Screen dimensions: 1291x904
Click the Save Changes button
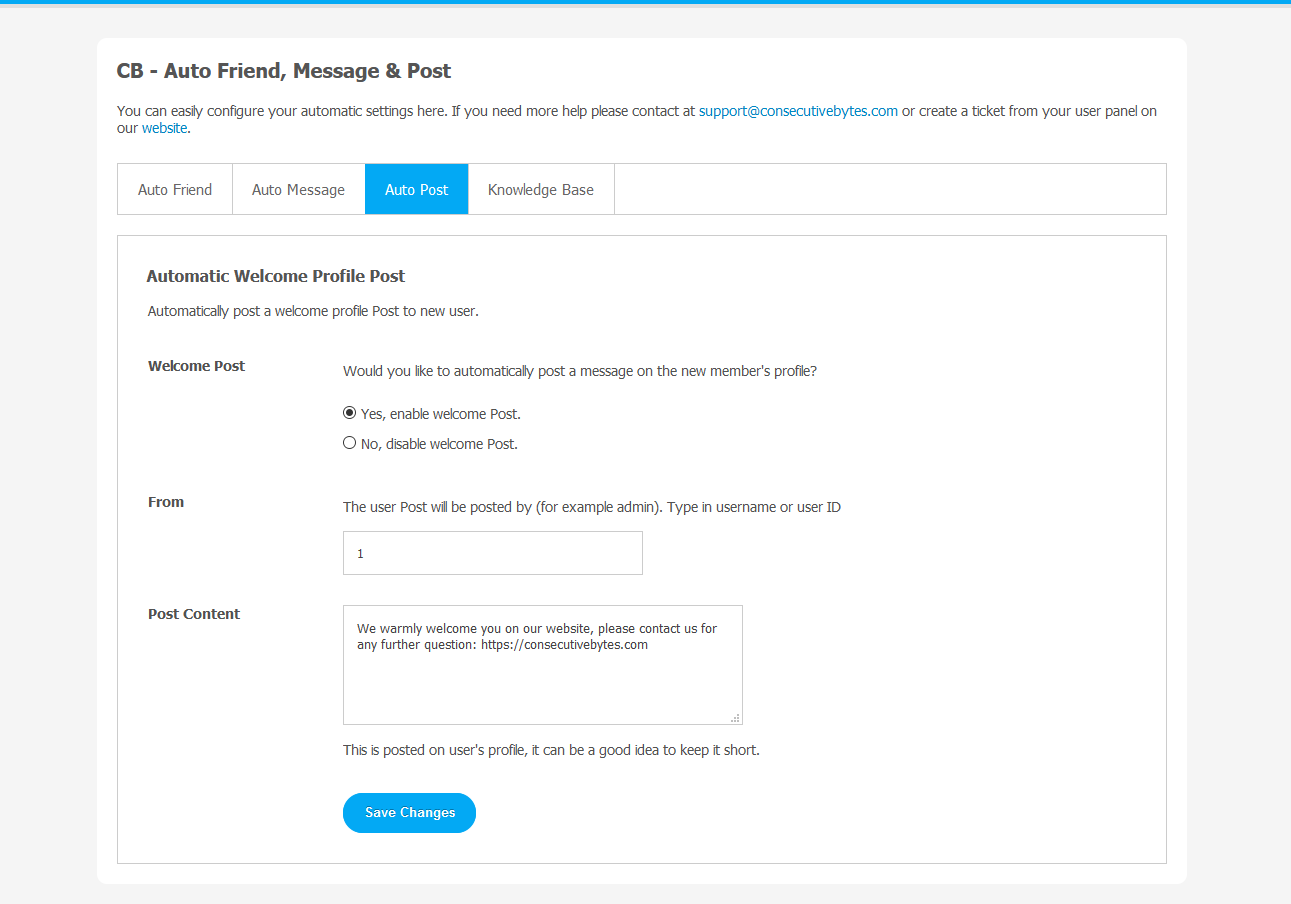(x=409, y=813)
